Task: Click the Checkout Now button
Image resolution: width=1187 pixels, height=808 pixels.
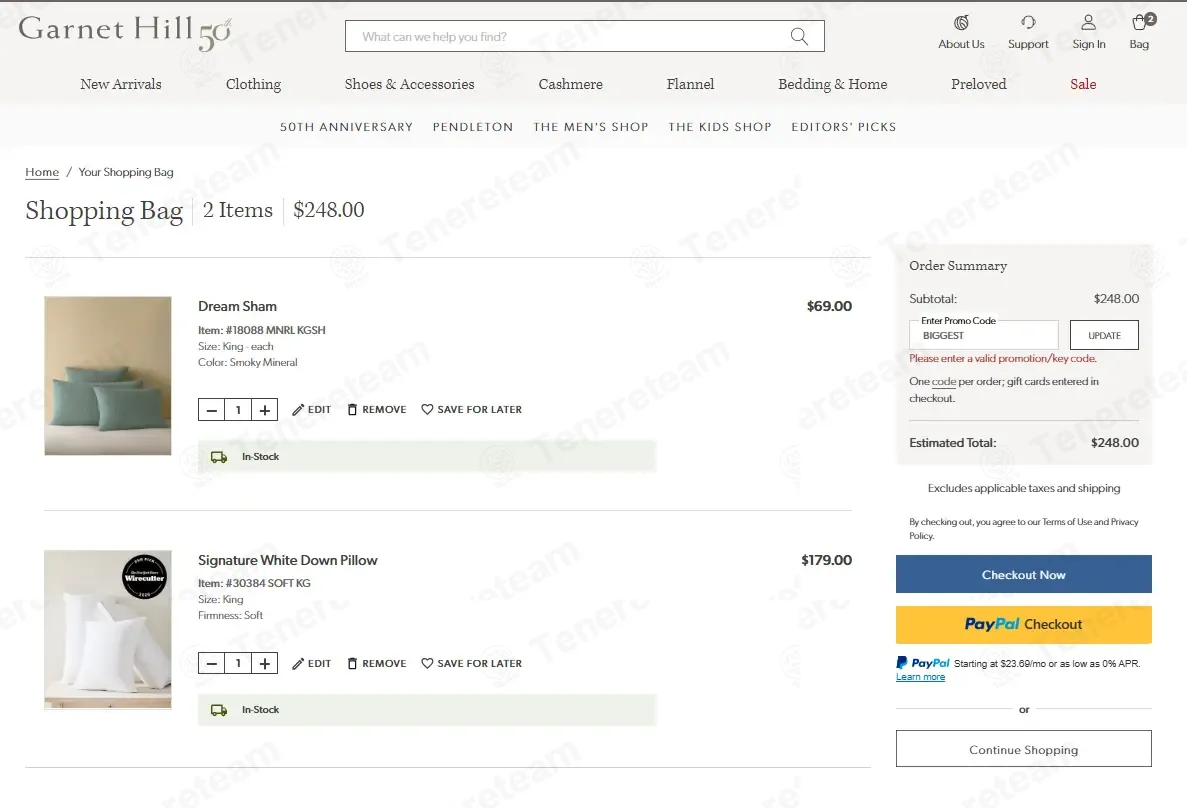Action: click(x=1023, y=575)
